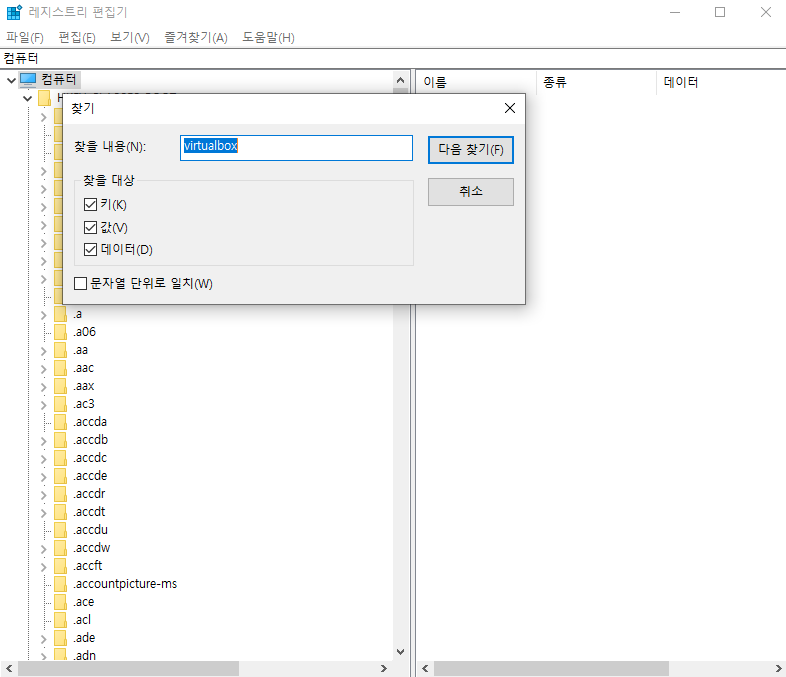Click the folder icon of .accdc key

pos(60,458)
